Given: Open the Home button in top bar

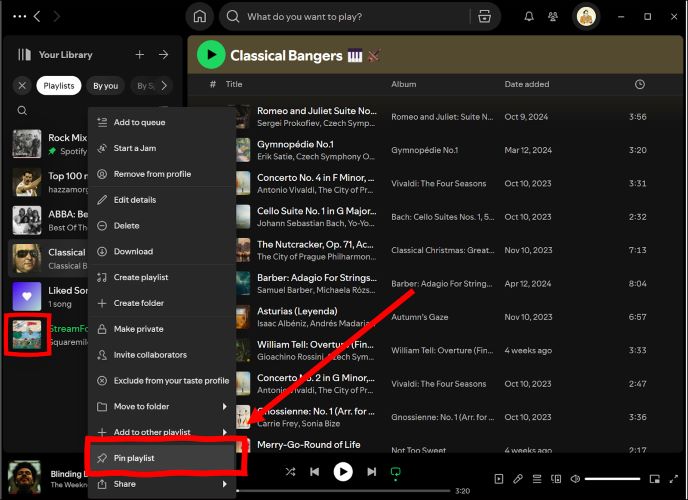Looking at the screenshot, I should point(200,17).
